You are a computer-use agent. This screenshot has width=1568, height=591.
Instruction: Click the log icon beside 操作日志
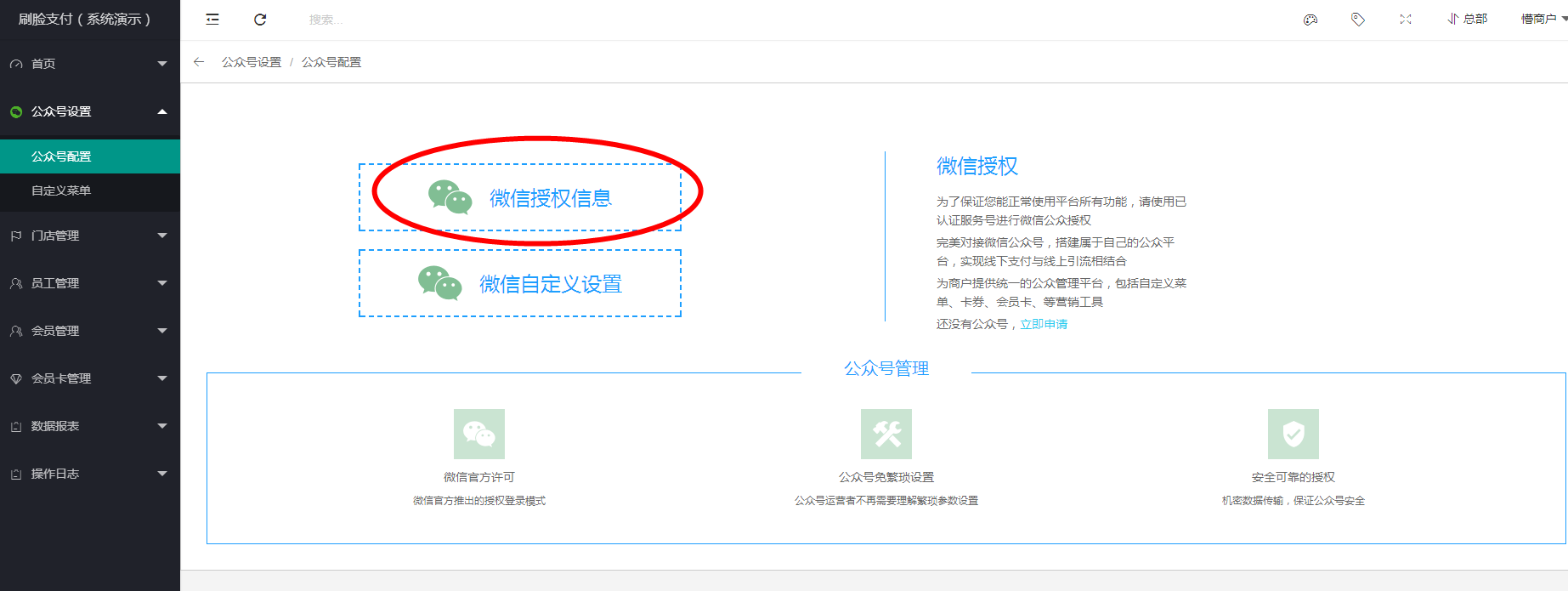[x=16, y=474]
